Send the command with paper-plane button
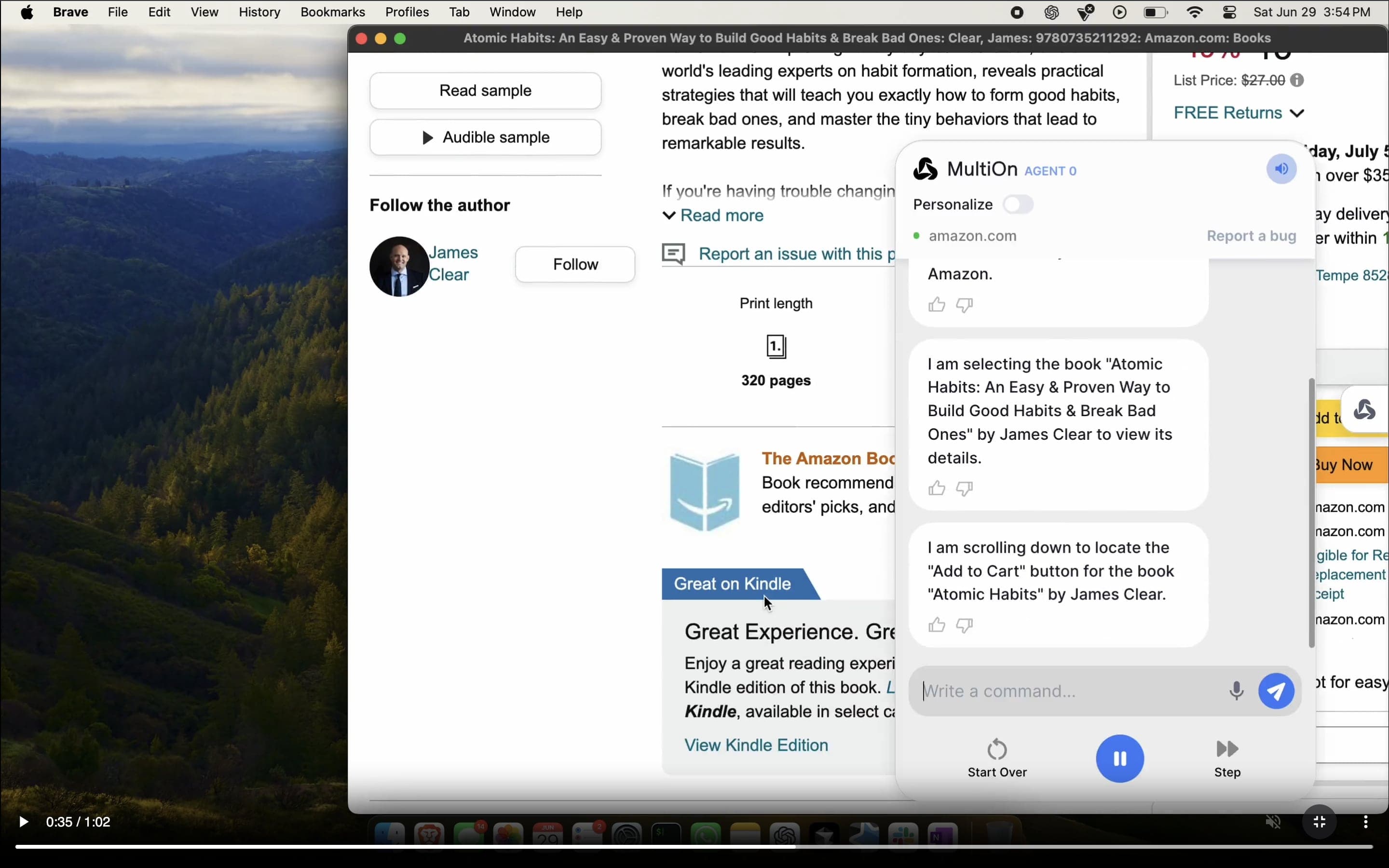 1276,691
